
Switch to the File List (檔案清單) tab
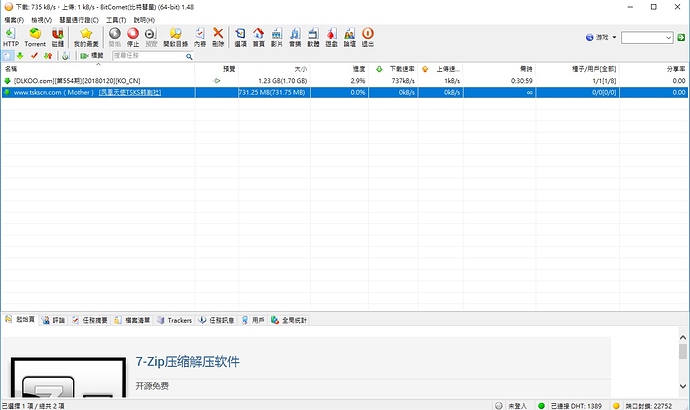(132, 320)
